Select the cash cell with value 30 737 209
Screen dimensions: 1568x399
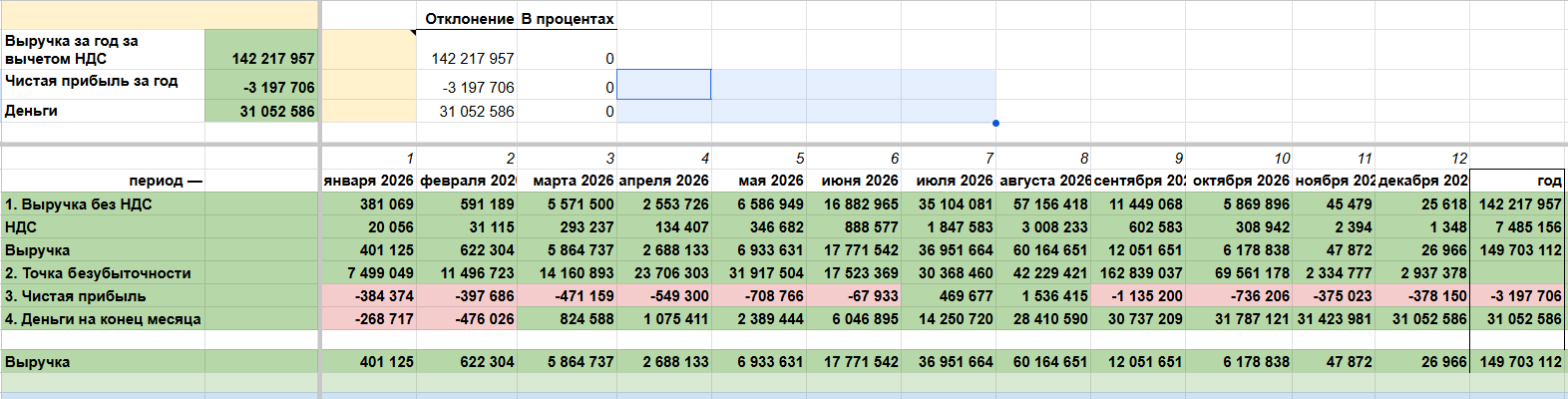[x=1138, y=319]
